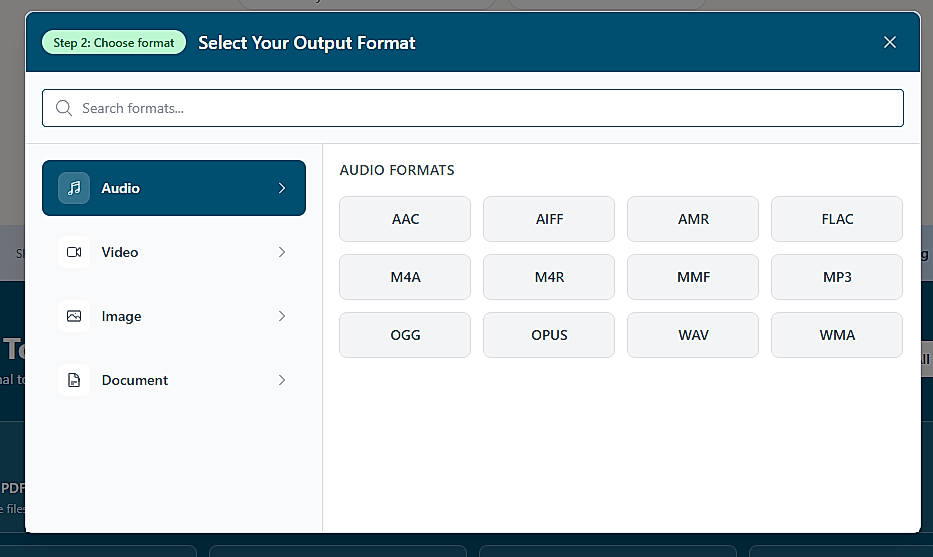Choose AAC output format
Viewport: 933px width, 557px height.
pos(405,219)
